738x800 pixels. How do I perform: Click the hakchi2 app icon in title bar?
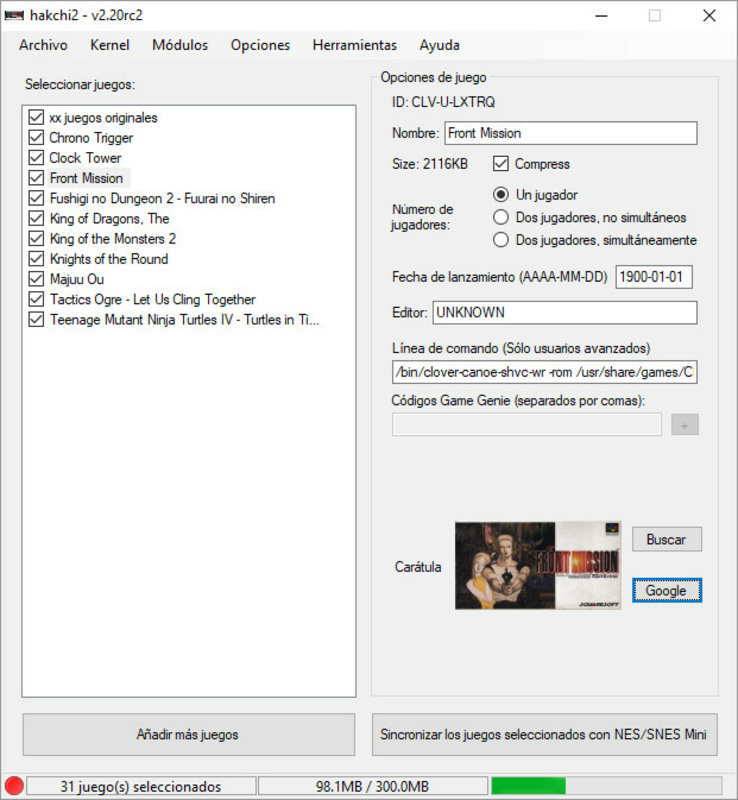point(14,15)
